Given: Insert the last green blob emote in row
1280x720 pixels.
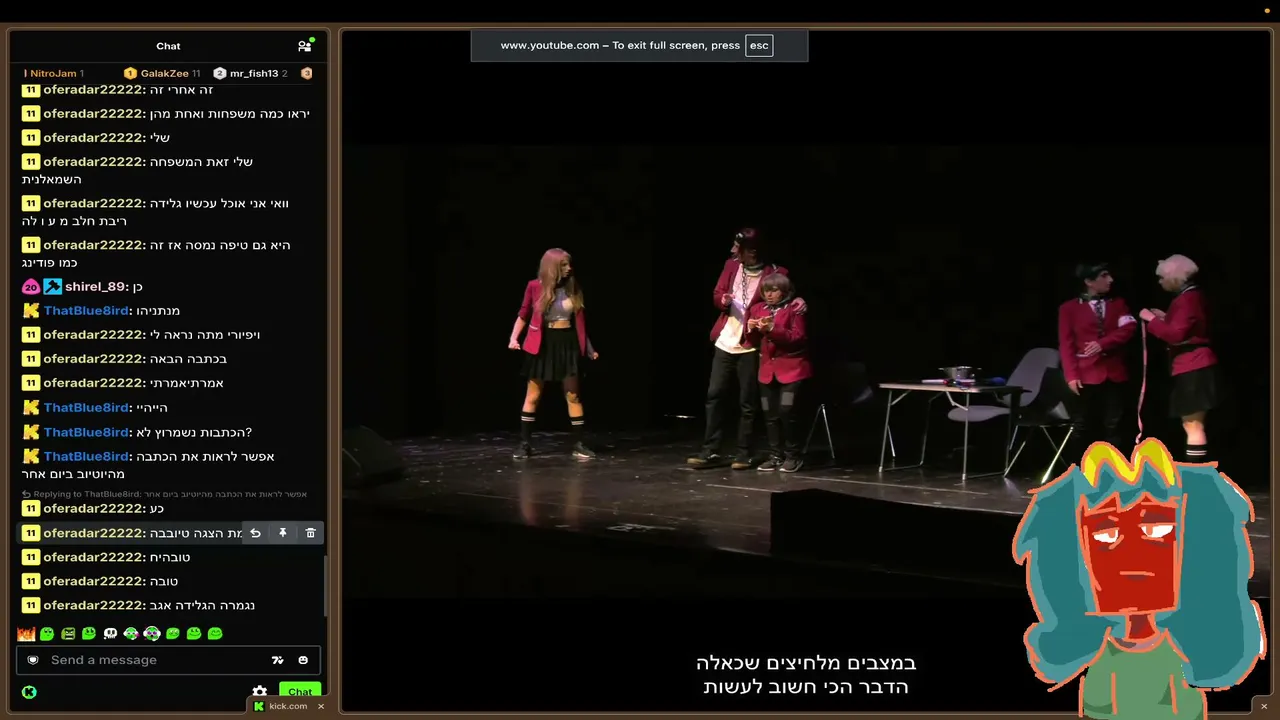Looking at the screenshot, I should tap(215, 633).
